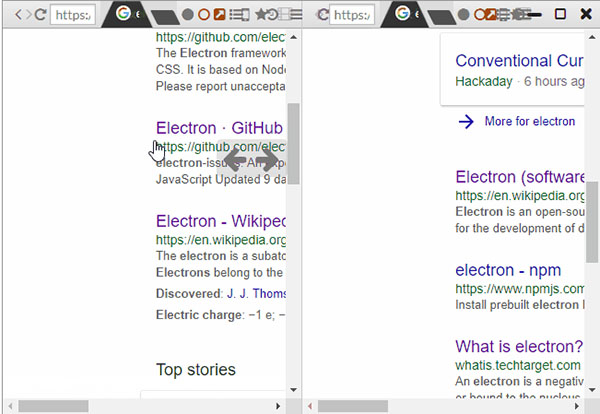Click the top github.com/elec URL text in left pane

click(x=221, y=37)
